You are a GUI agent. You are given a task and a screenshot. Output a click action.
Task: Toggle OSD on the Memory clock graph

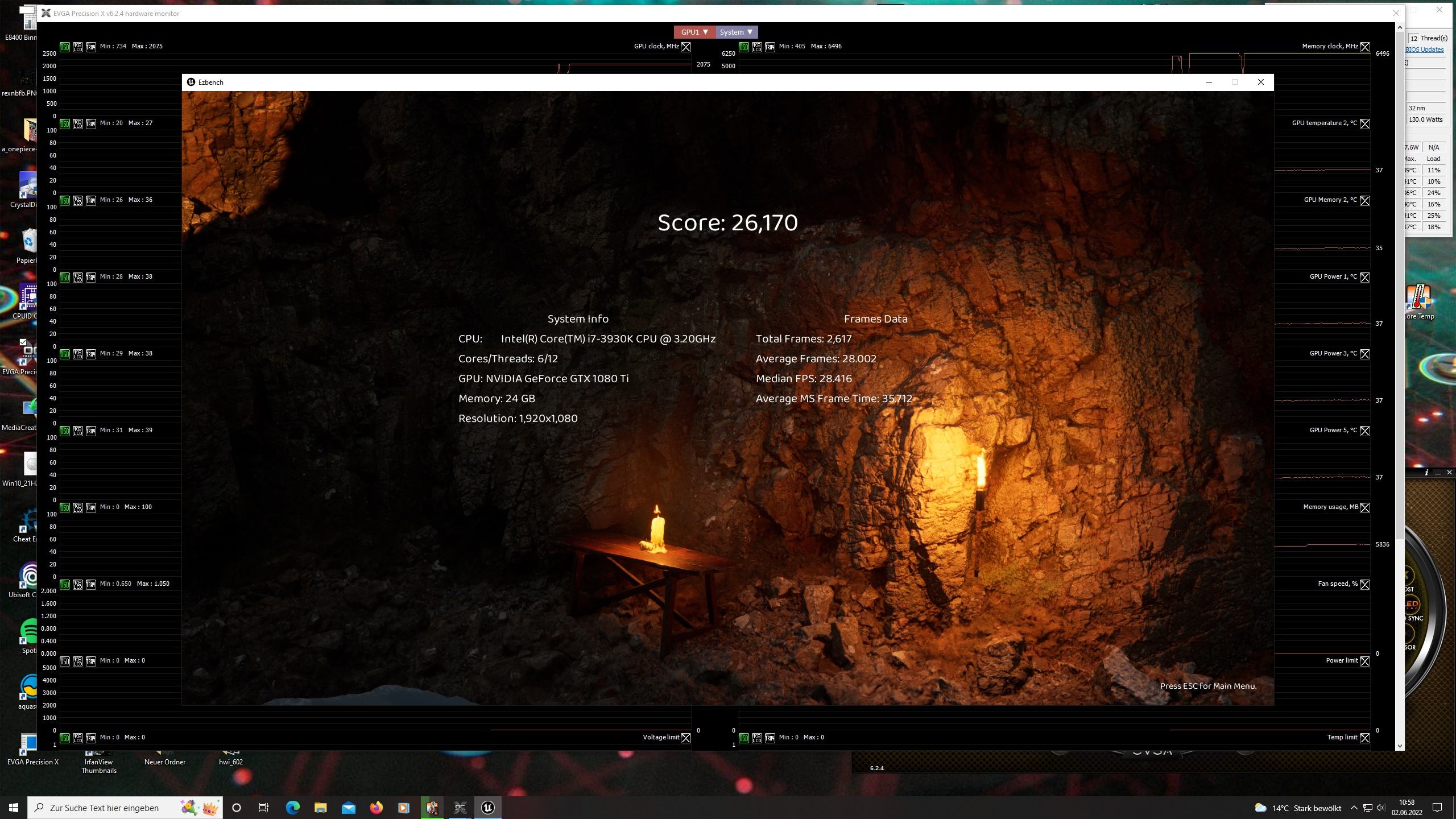[744, 47]
